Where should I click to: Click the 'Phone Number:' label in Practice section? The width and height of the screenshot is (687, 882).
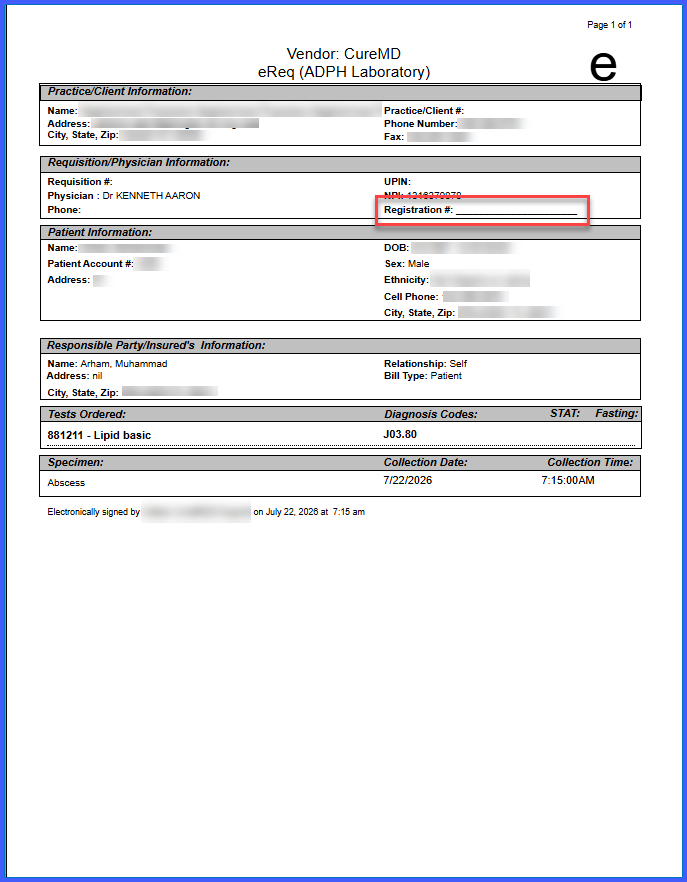(420, 124)
